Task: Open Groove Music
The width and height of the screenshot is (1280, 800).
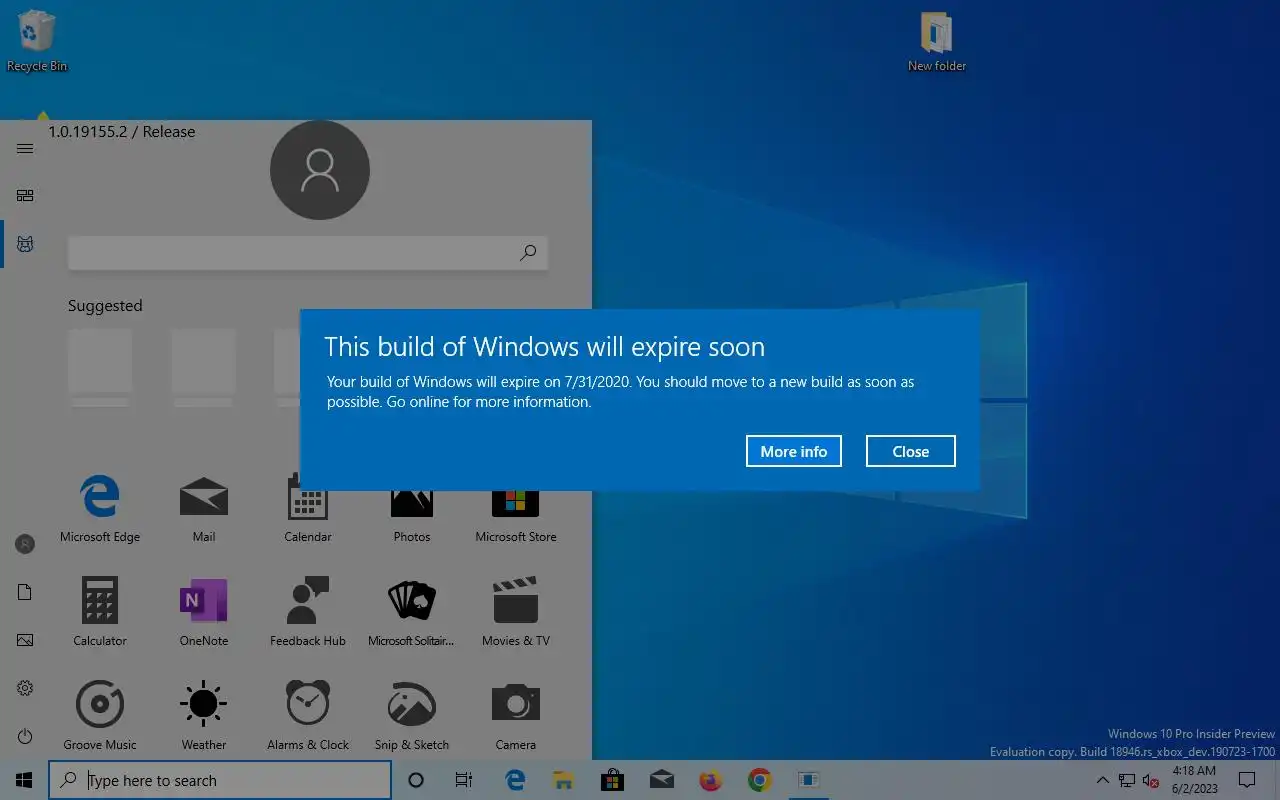Action: (100, 716)
